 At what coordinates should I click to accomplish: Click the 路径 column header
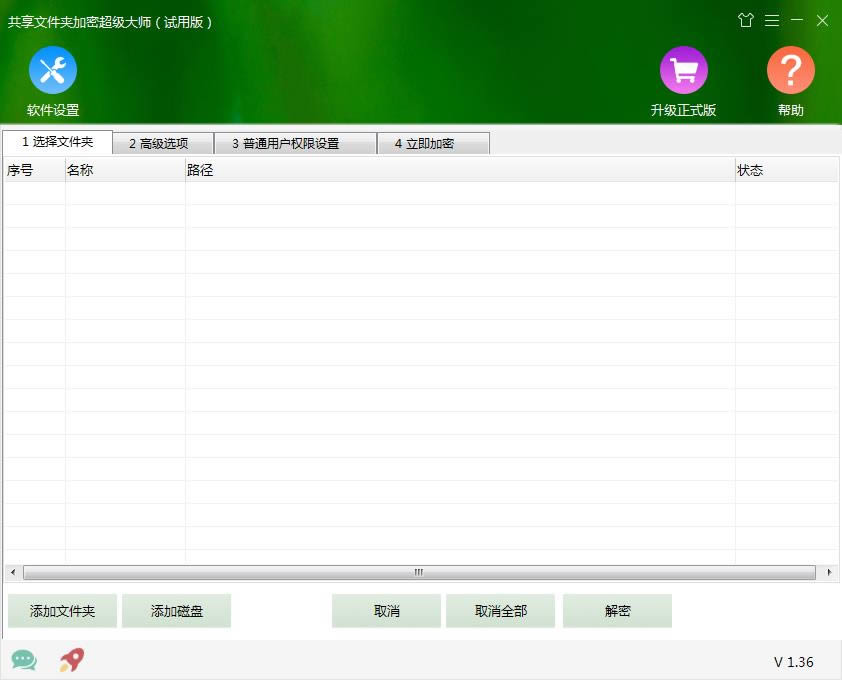[460, 170]
